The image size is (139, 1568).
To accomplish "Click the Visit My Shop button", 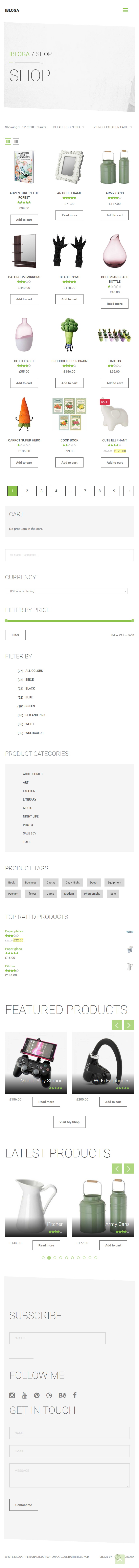I will point(69,1122).
